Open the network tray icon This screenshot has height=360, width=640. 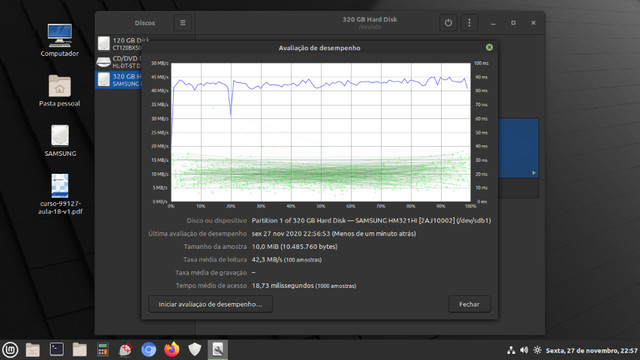click(x=511, y=350)
